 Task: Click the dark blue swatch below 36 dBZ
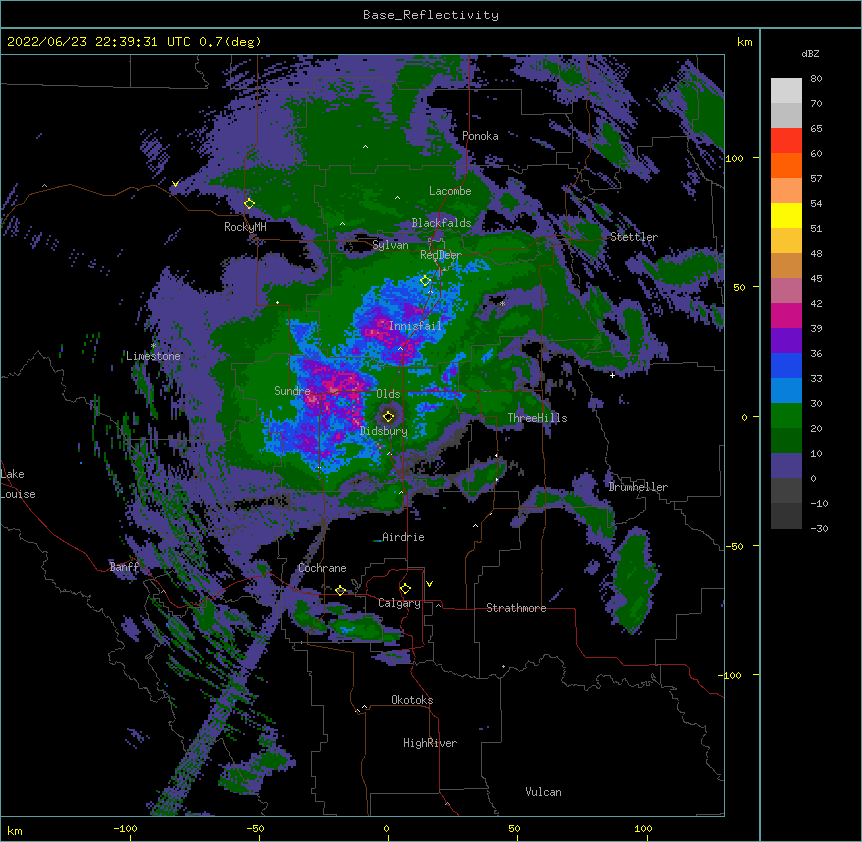click(786, 366)
